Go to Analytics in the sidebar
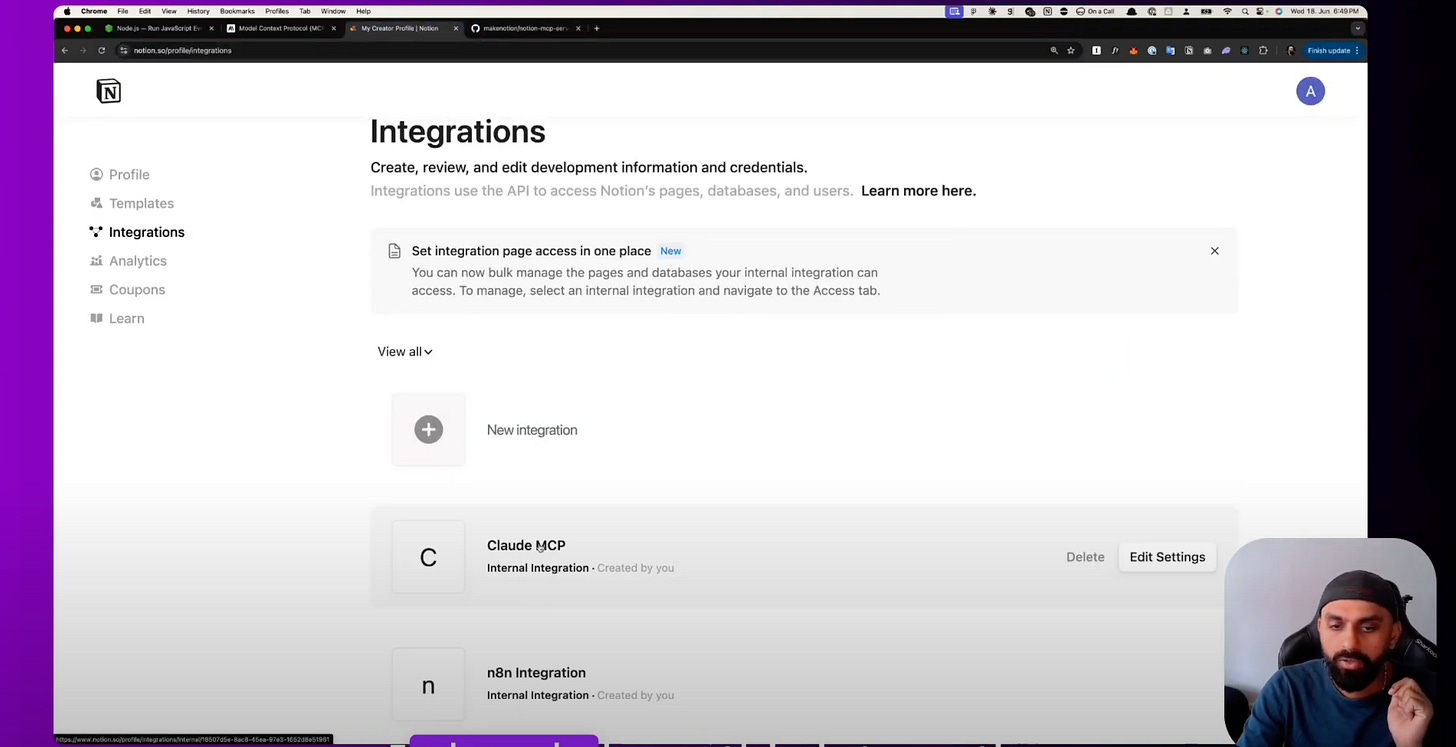The height and width of the screenshot is (747, 1456). 128,261
